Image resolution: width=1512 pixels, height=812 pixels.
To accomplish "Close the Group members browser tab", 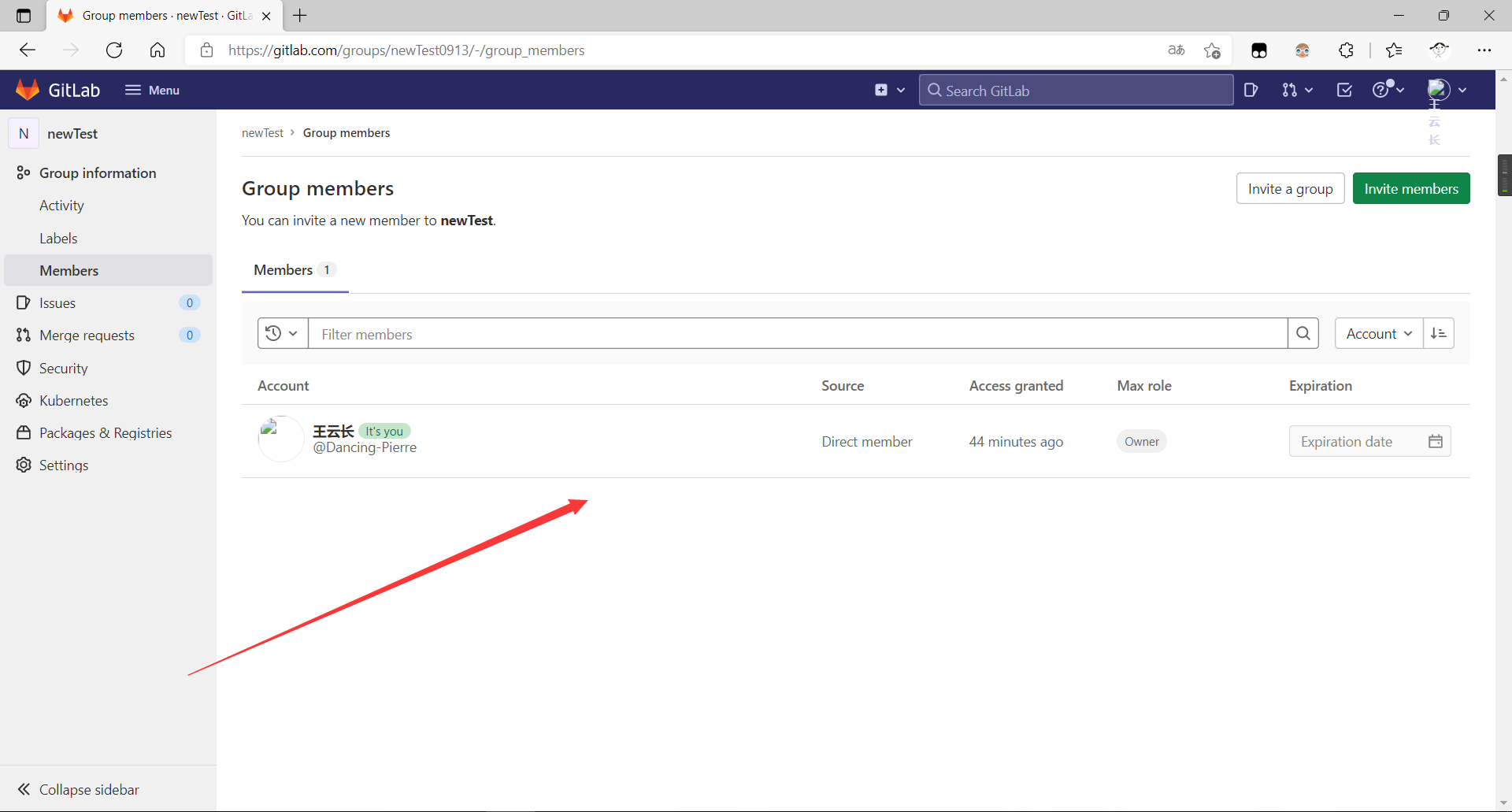I will [x=266, y=16].
